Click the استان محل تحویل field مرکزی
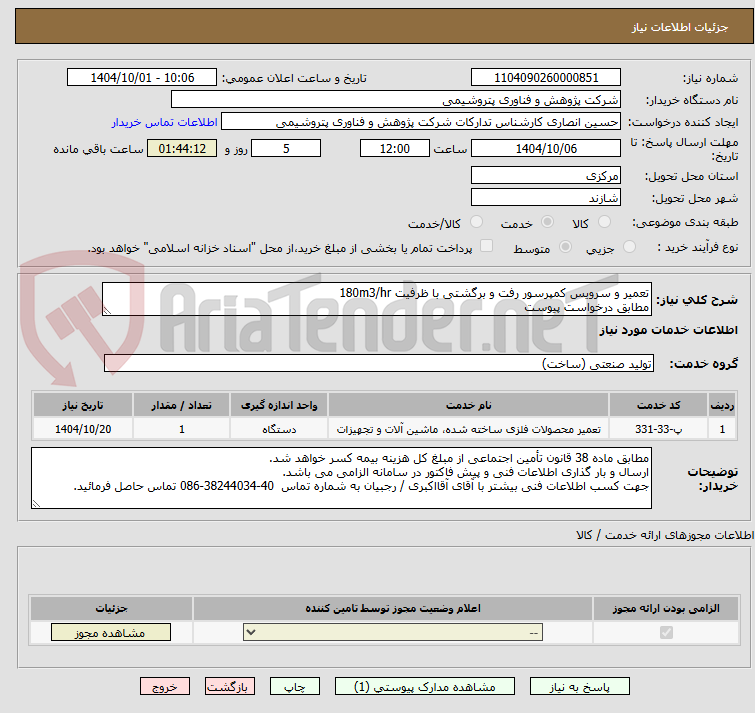Image resolution: width=755 pixels, height=713 pixels. coord(546,175)
